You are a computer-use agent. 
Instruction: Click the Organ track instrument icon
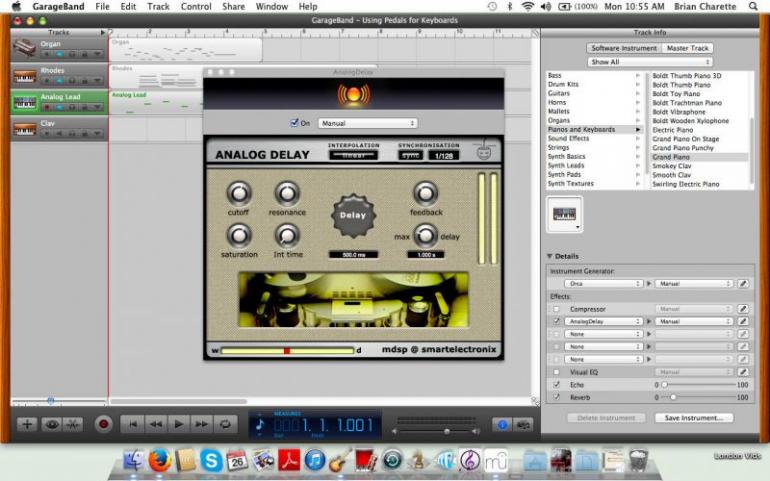click(25, 48)
